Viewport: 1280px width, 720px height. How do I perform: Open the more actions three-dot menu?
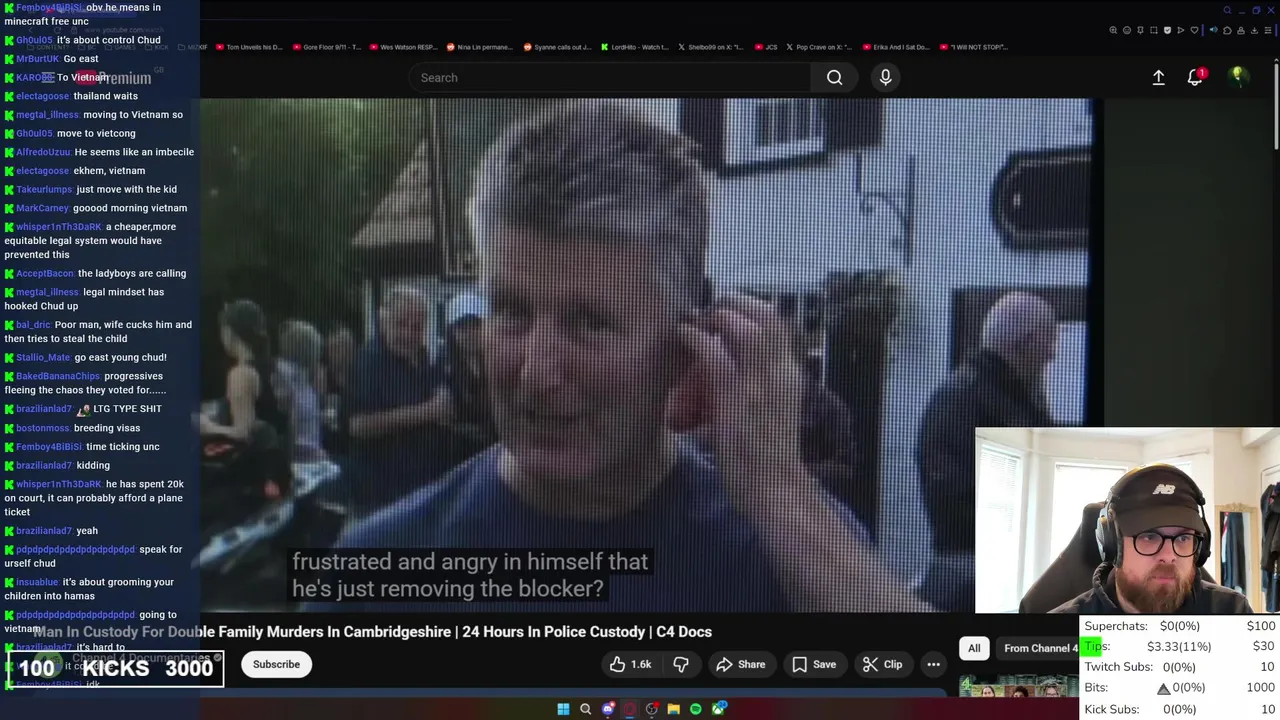[933, 664]
